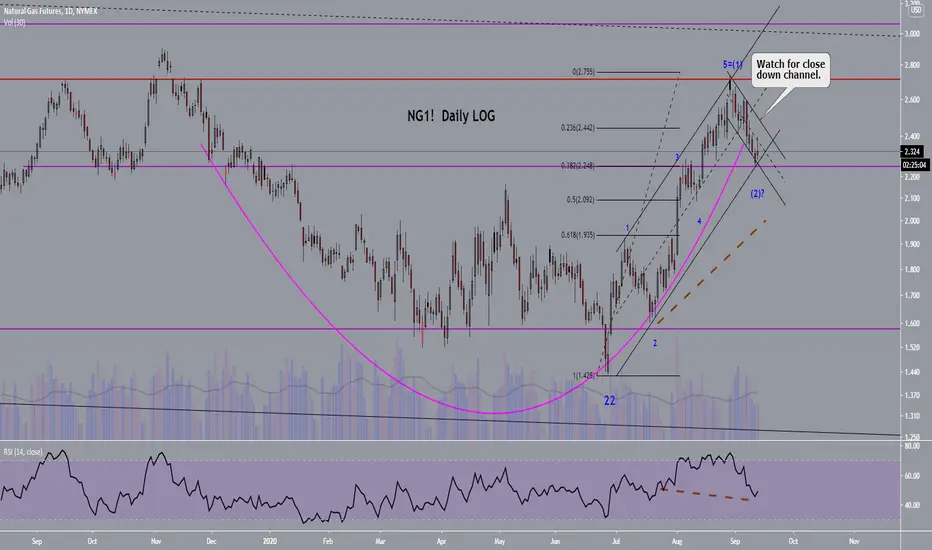Click the May label on time axis
932x550 pixels.
(499, 541)
